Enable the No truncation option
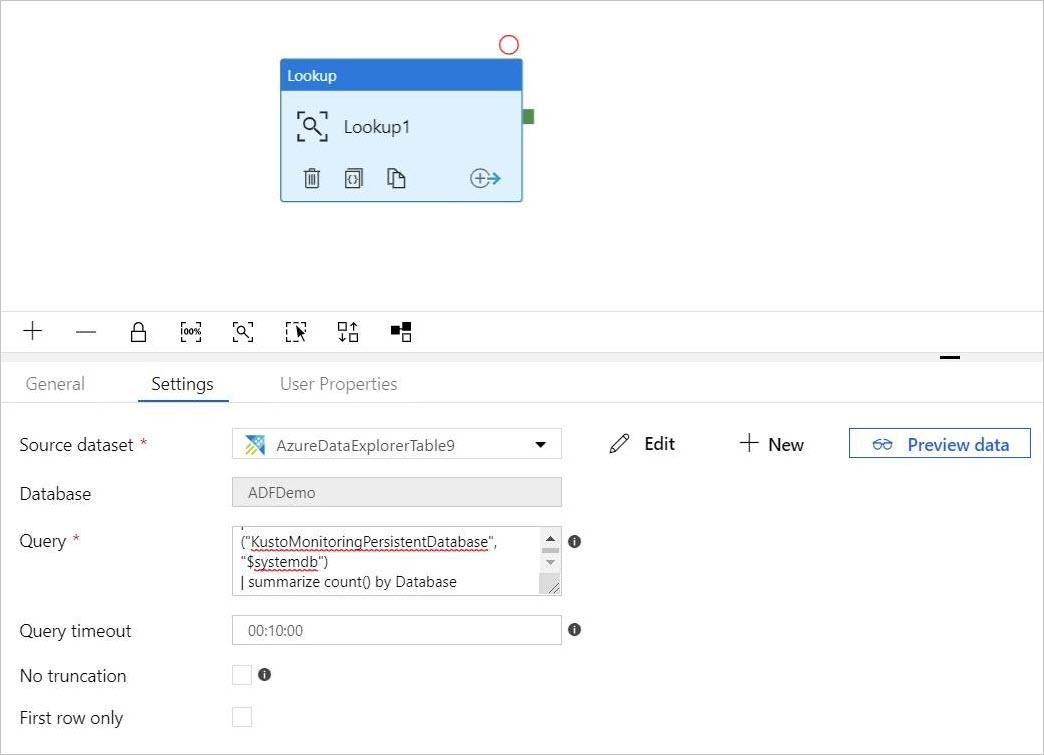 [x=240, y=676]
